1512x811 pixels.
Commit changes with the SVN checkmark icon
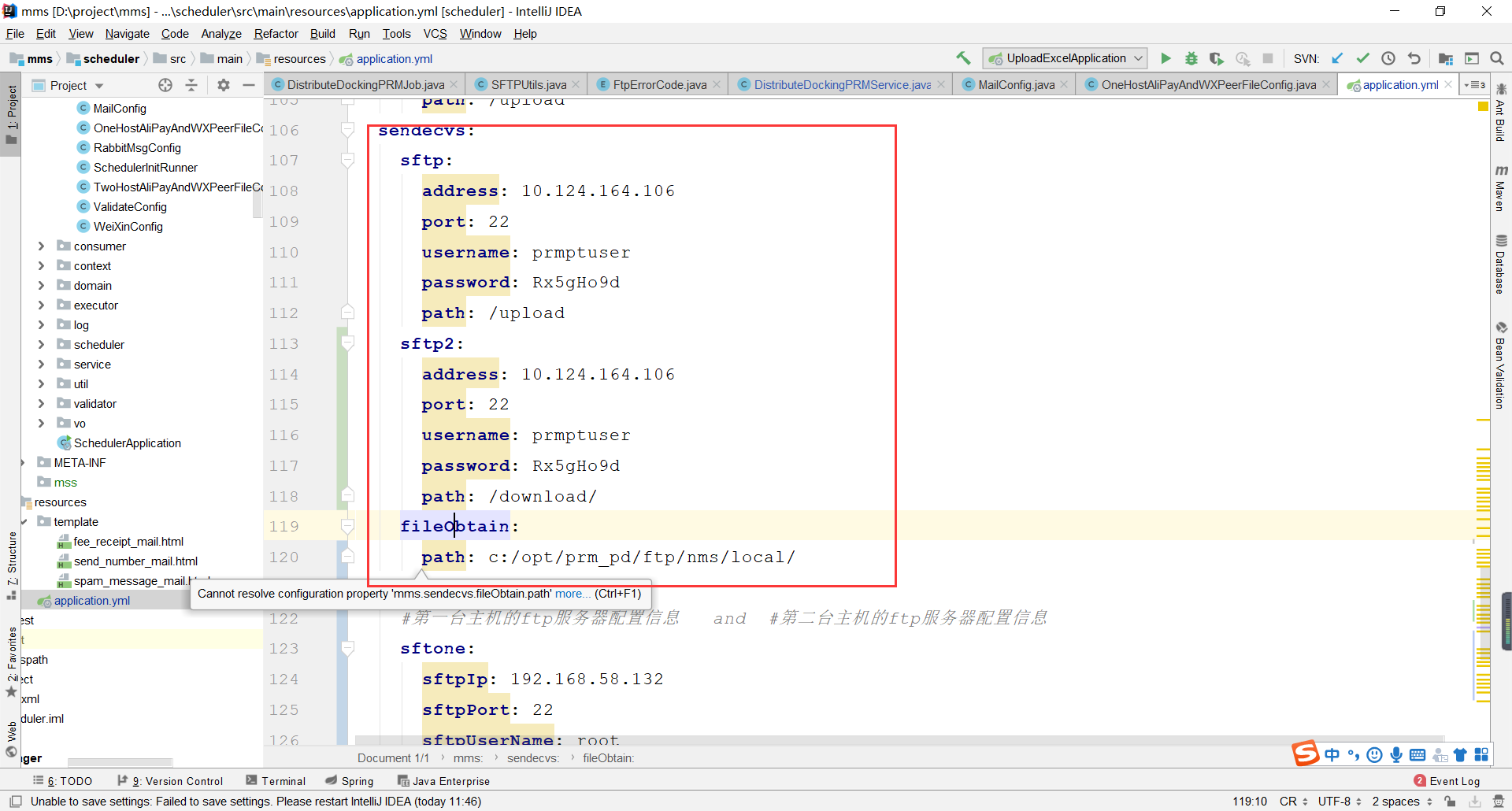[x=1363, y=58]
